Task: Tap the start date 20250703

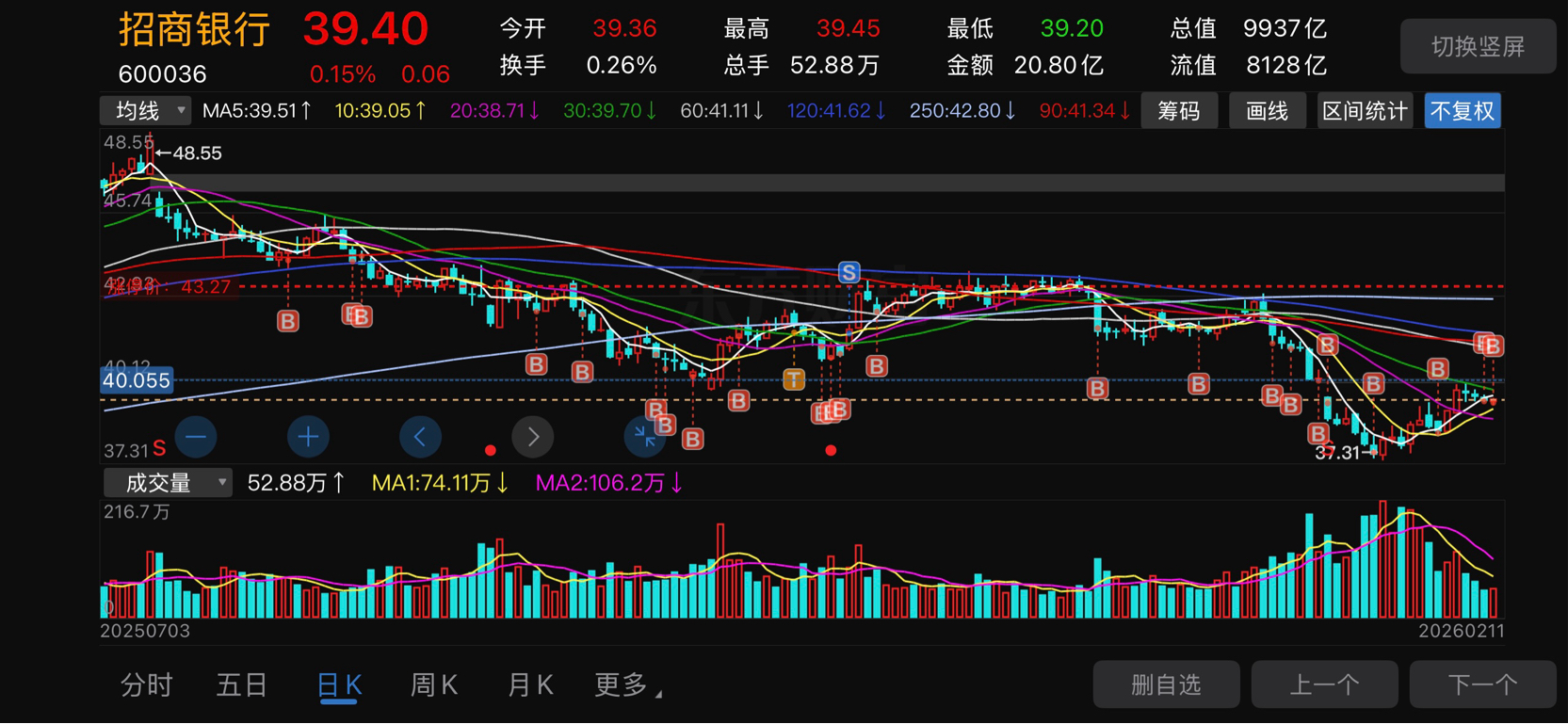Action: click(x=145, y=631)
